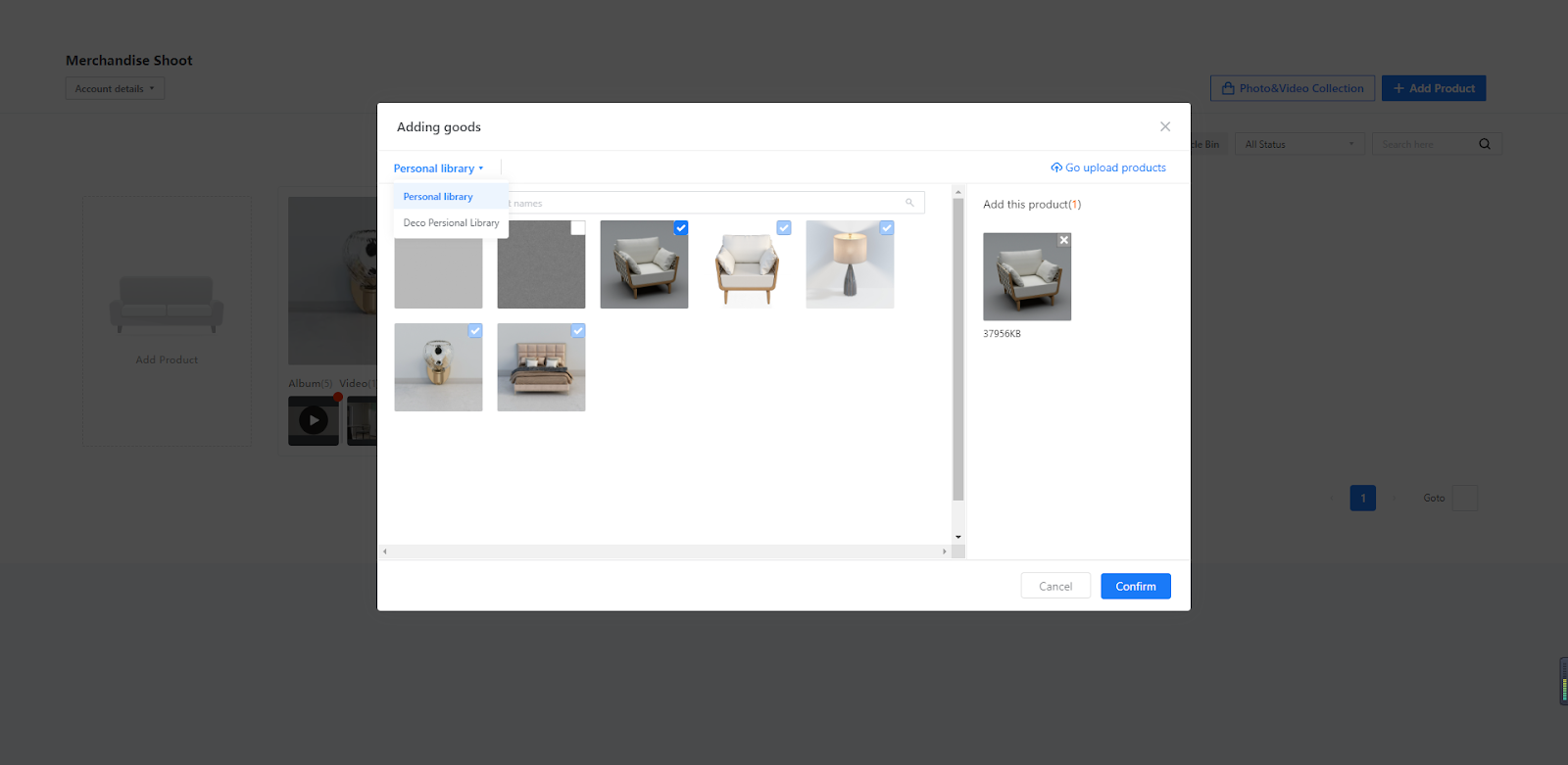Expand the All Status filter dropdown
Viewport: 1568px width, 765px height.
pos(1298,144)
